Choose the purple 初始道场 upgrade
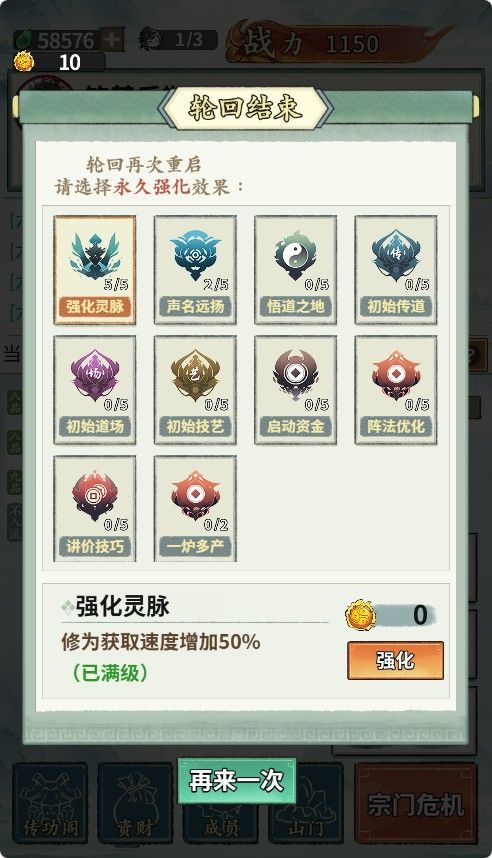This screenshot has width=492, height=858. (x=95, y=390)
